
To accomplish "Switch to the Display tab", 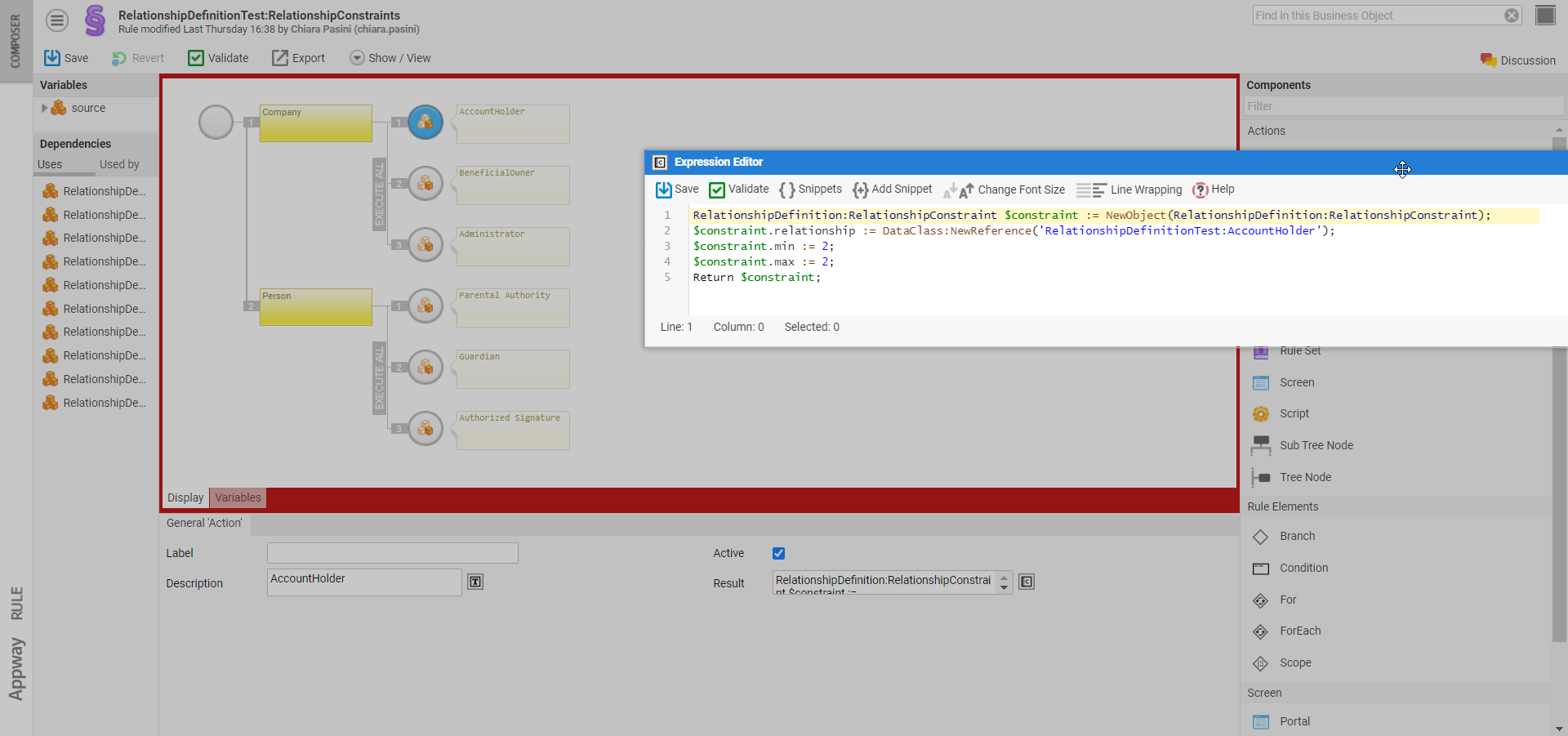I will 185,497.
